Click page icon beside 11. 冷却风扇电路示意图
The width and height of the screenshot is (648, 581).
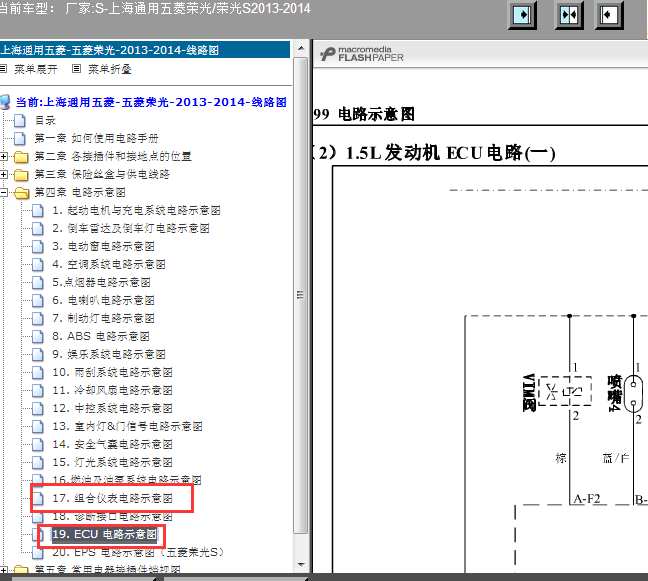click(38, 390)
